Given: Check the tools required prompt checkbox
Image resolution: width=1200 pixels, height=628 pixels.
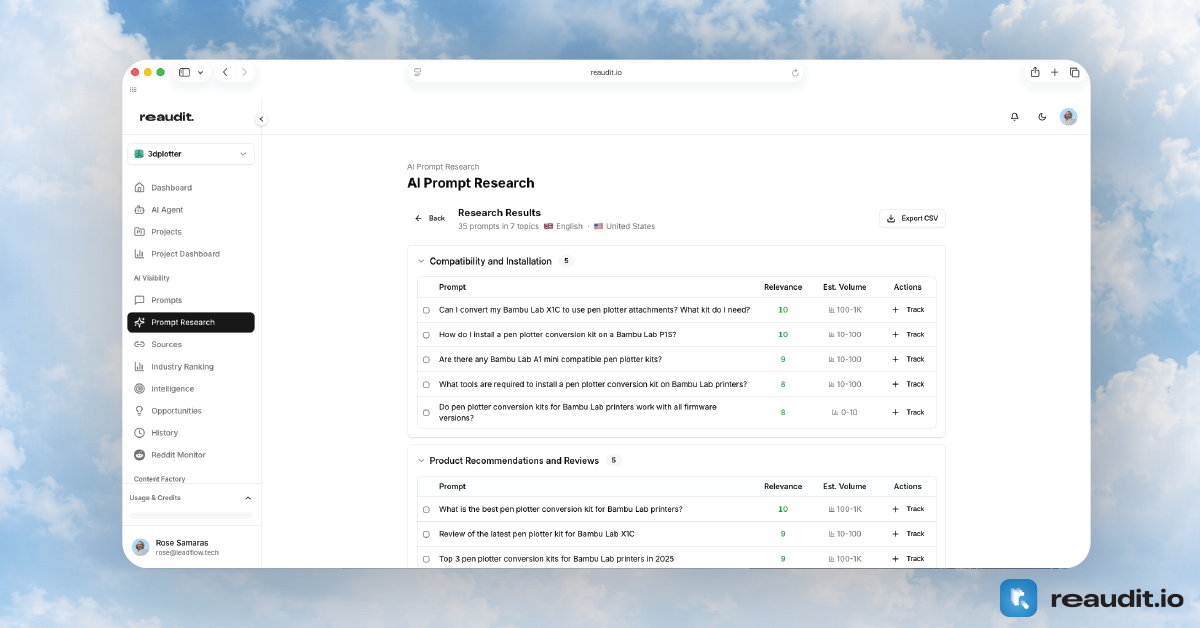Looking at the screenshot, I should (426, 385).
